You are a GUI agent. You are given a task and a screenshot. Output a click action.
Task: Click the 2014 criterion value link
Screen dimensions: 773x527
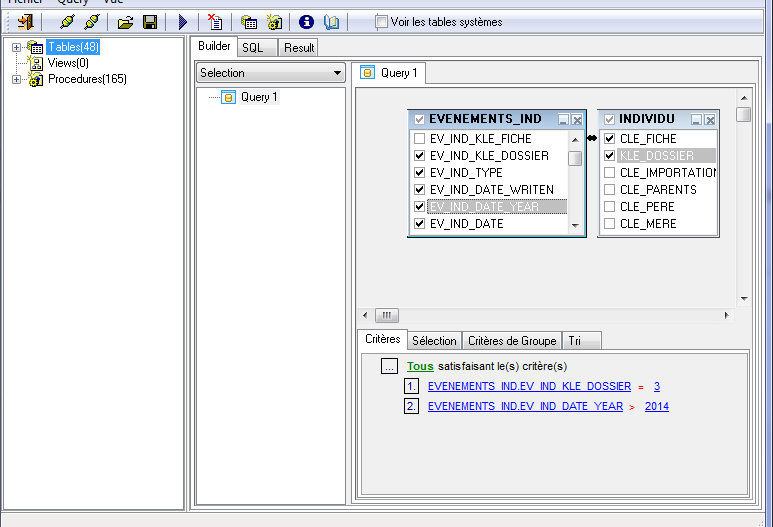pos(656,406)
